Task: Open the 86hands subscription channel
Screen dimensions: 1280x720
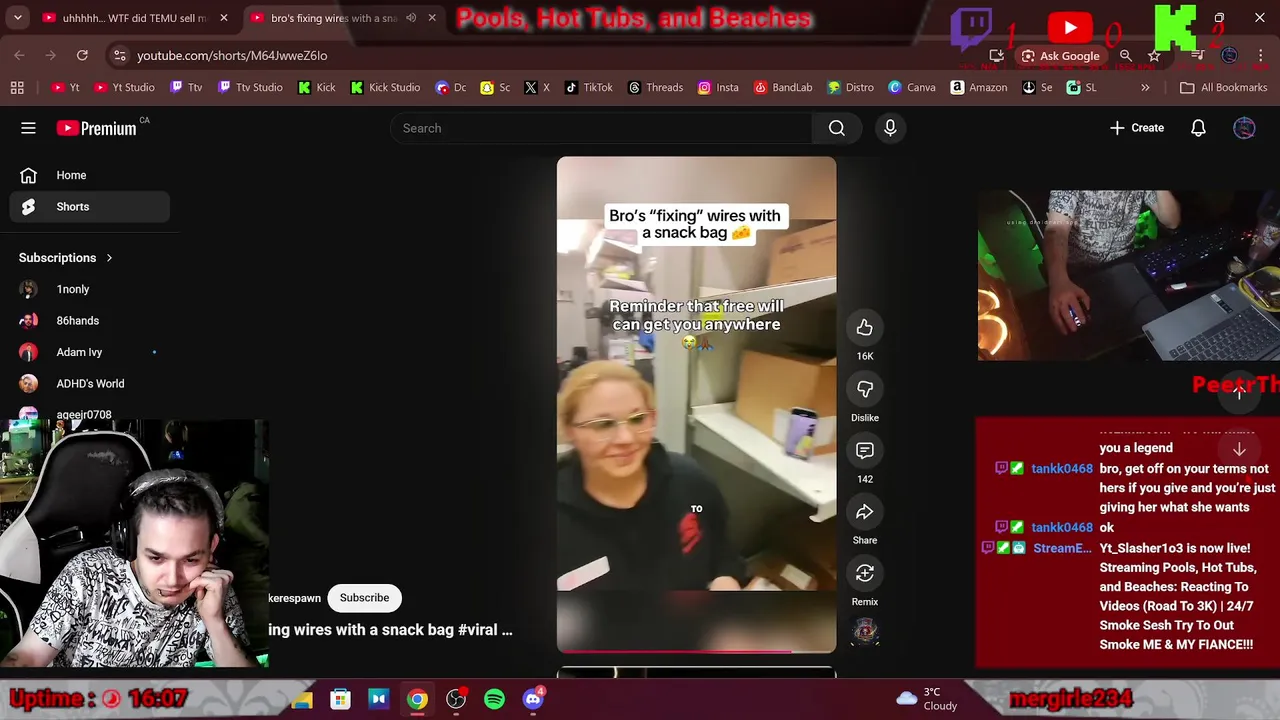Action: coord(90,321)
